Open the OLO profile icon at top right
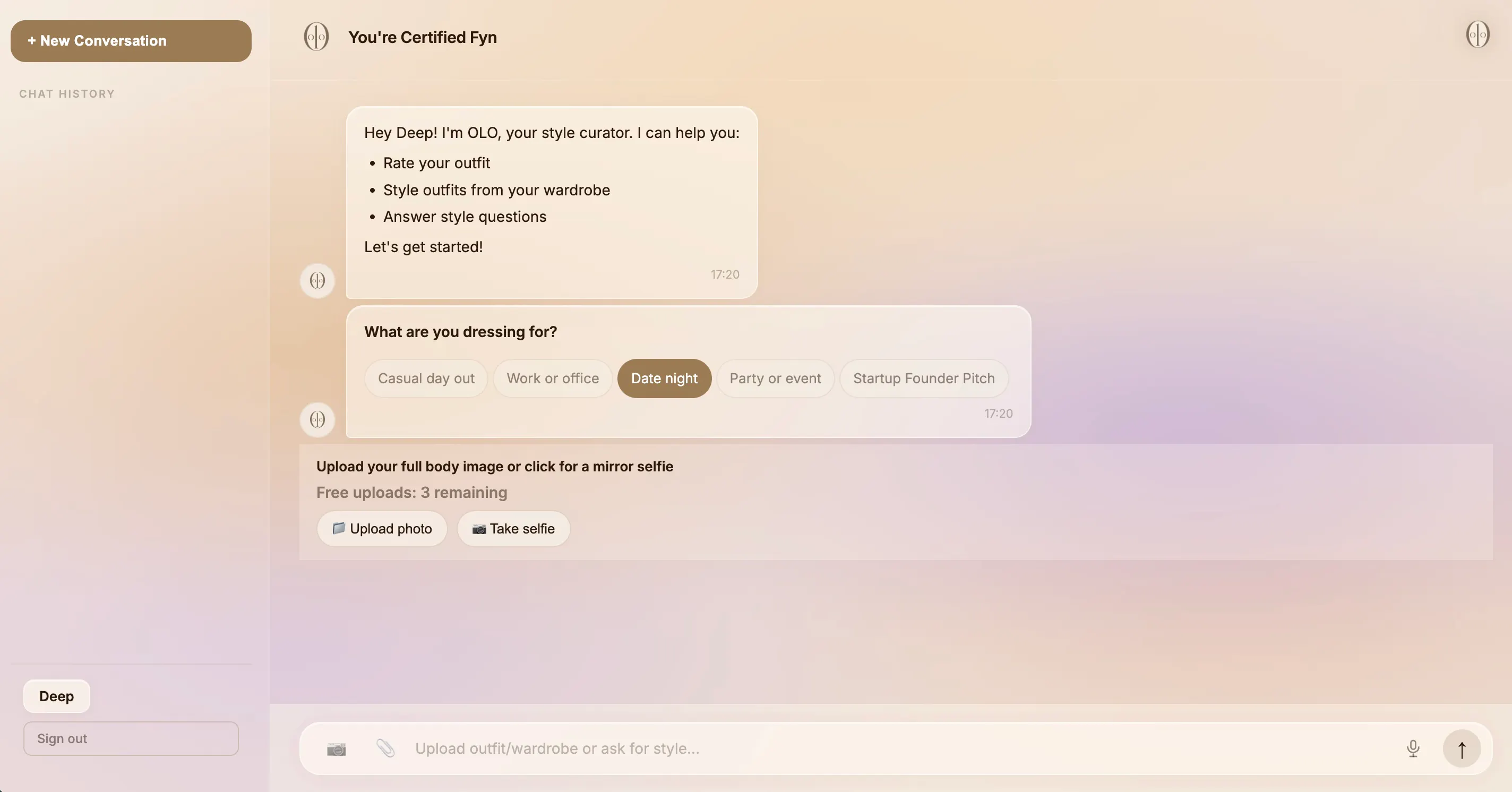This screenshot has width=1512, height=792. pyautogui.click(x=1477, y=34)
